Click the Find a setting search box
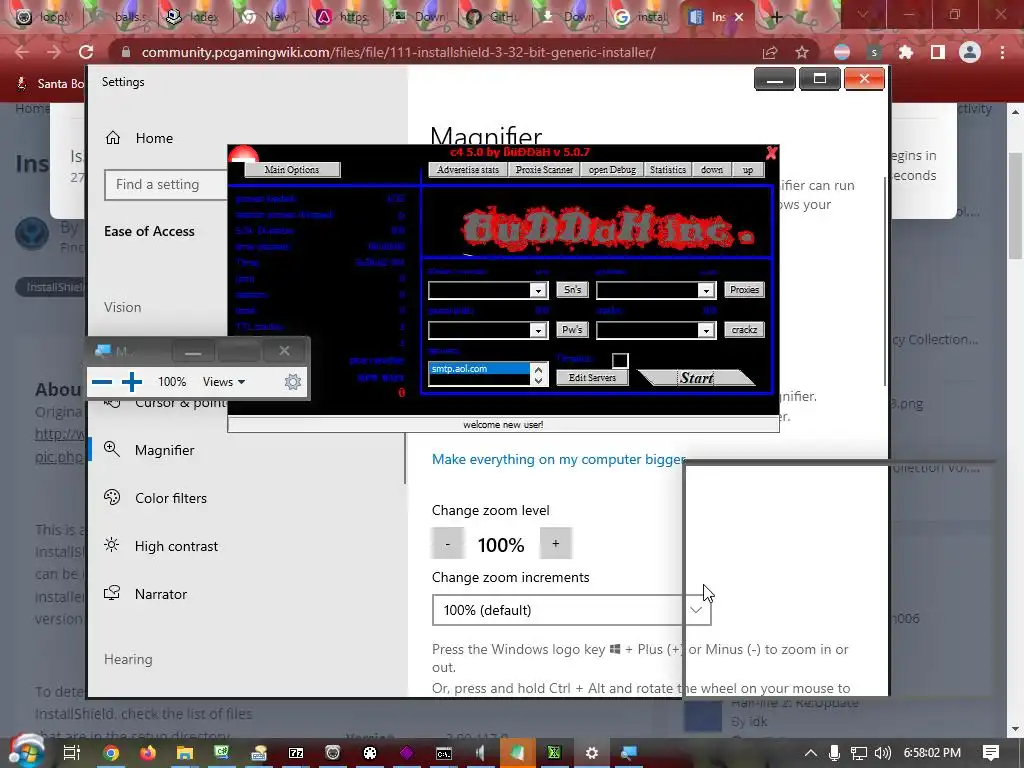The image size is (1024, 768). (166, 185)
